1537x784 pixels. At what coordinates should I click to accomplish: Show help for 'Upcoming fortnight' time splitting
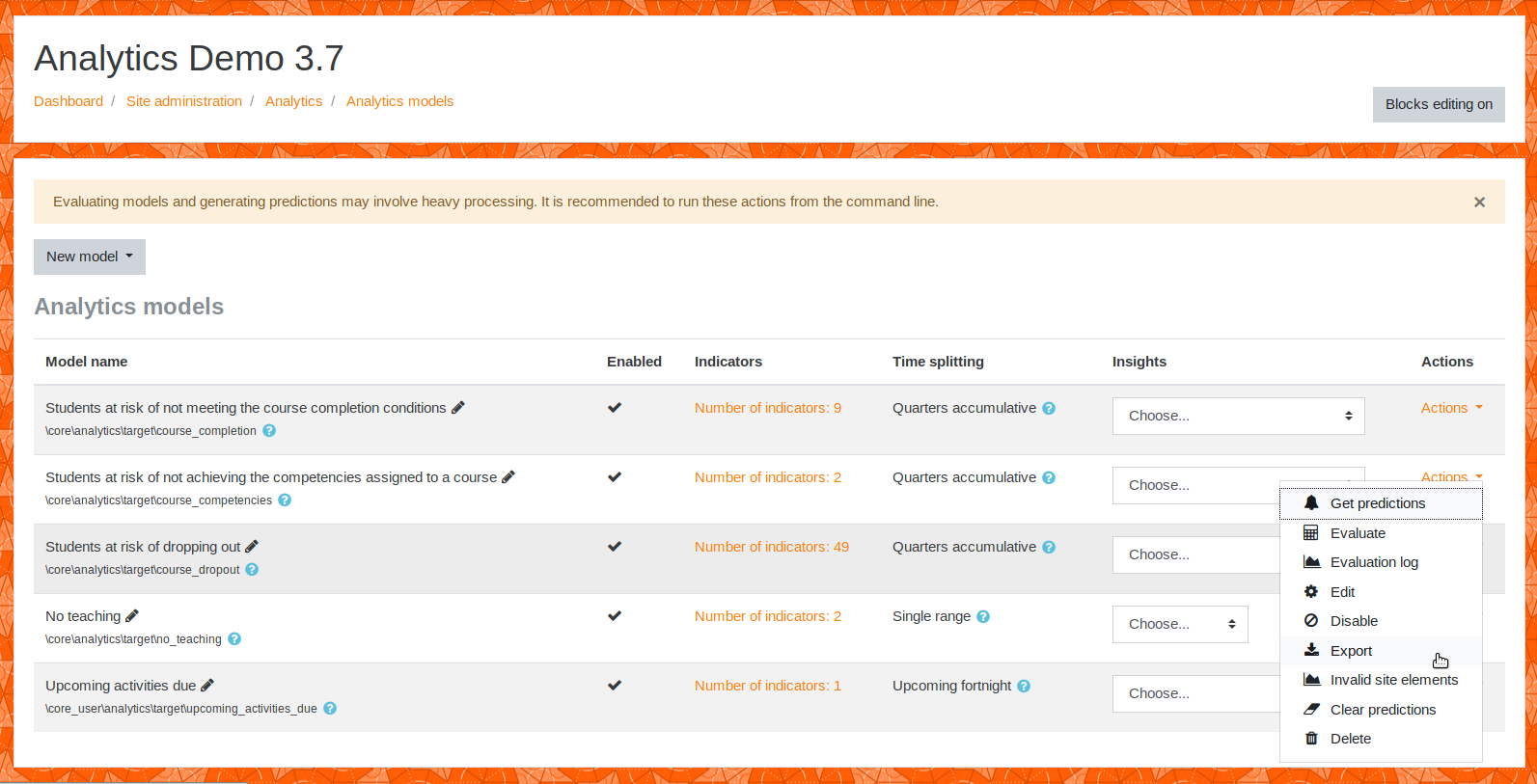1024,687
